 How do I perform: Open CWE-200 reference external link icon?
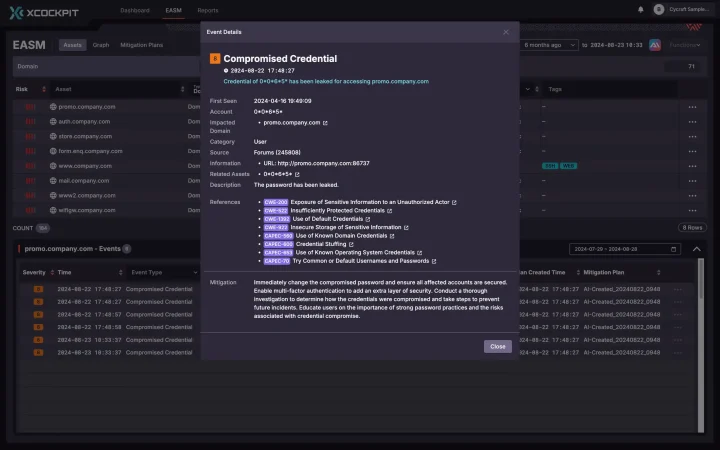coord(454,202)
